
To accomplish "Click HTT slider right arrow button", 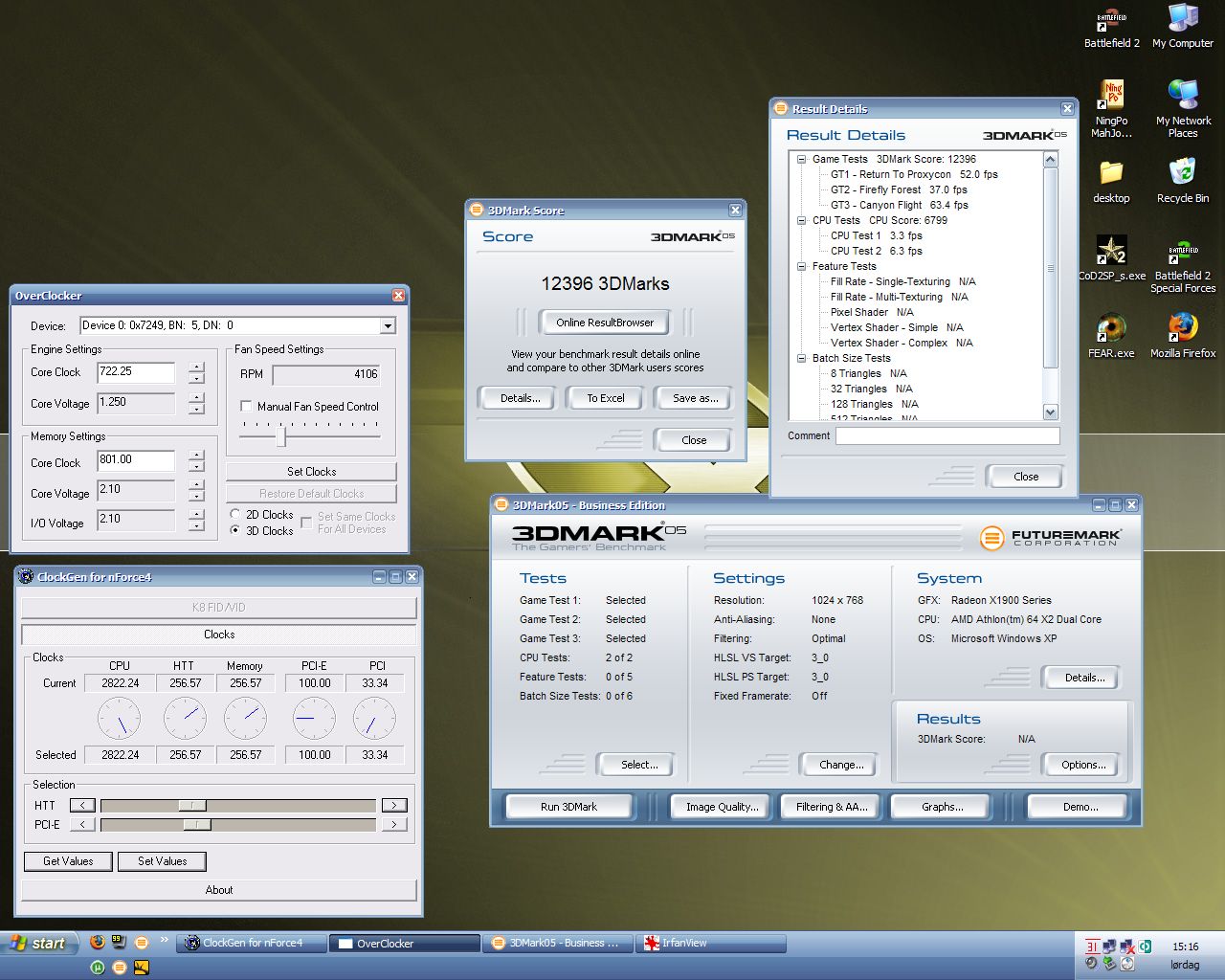I will coord(394,805).
